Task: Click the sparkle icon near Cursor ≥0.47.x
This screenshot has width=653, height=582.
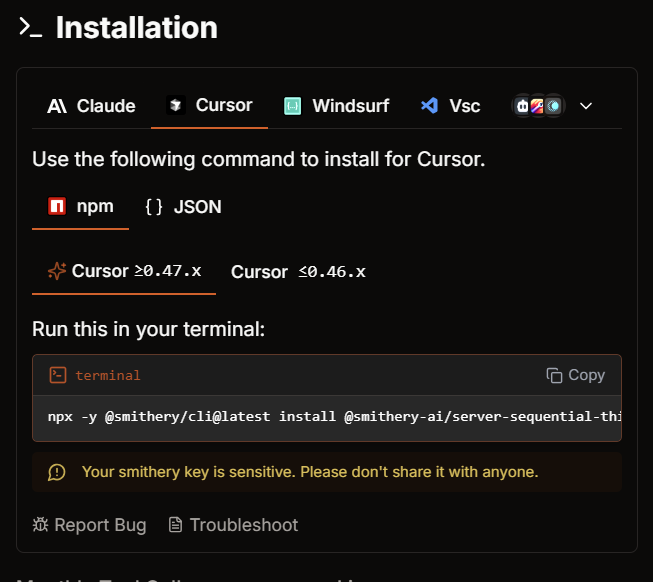Action: click(x=57, y=271)
